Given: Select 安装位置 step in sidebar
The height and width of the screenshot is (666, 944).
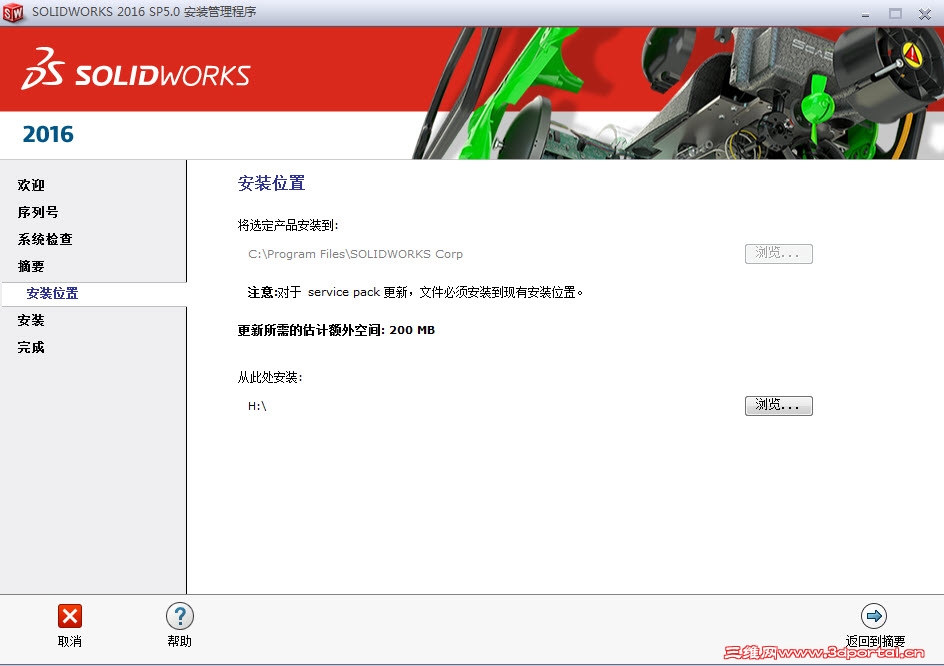Looking at the screenshot, I should (52, 294).
